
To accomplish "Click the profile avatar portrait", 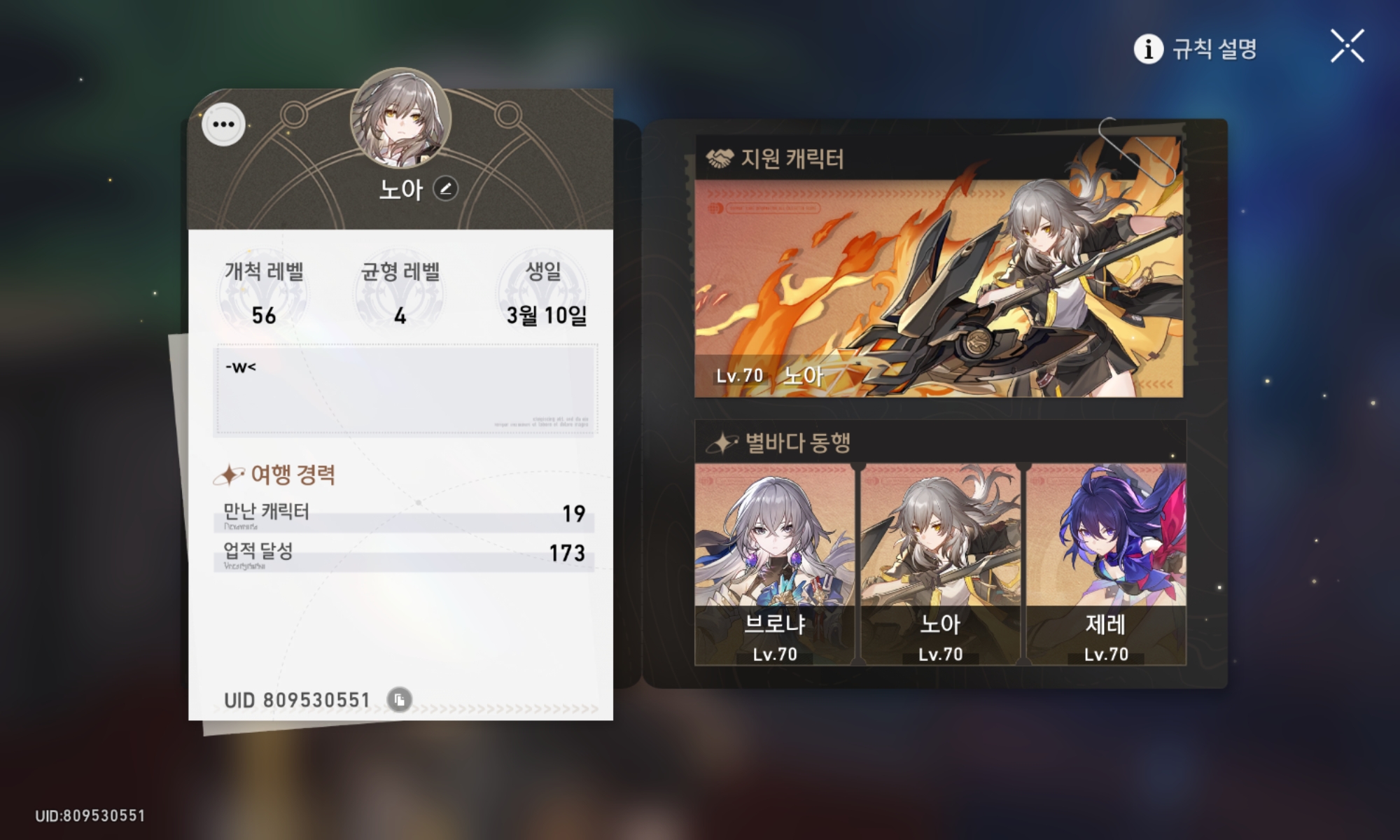I will 400,118.
